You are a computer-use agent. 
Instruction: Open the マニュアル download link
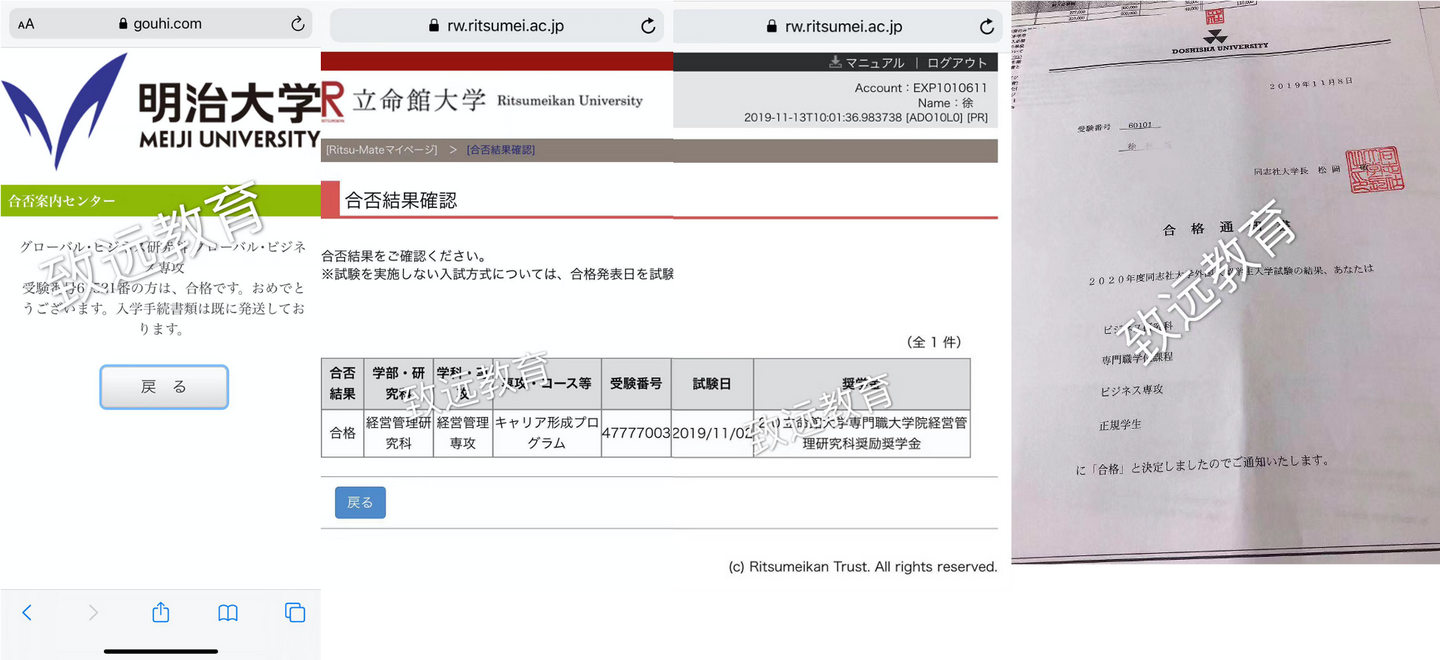pos(866,62)
